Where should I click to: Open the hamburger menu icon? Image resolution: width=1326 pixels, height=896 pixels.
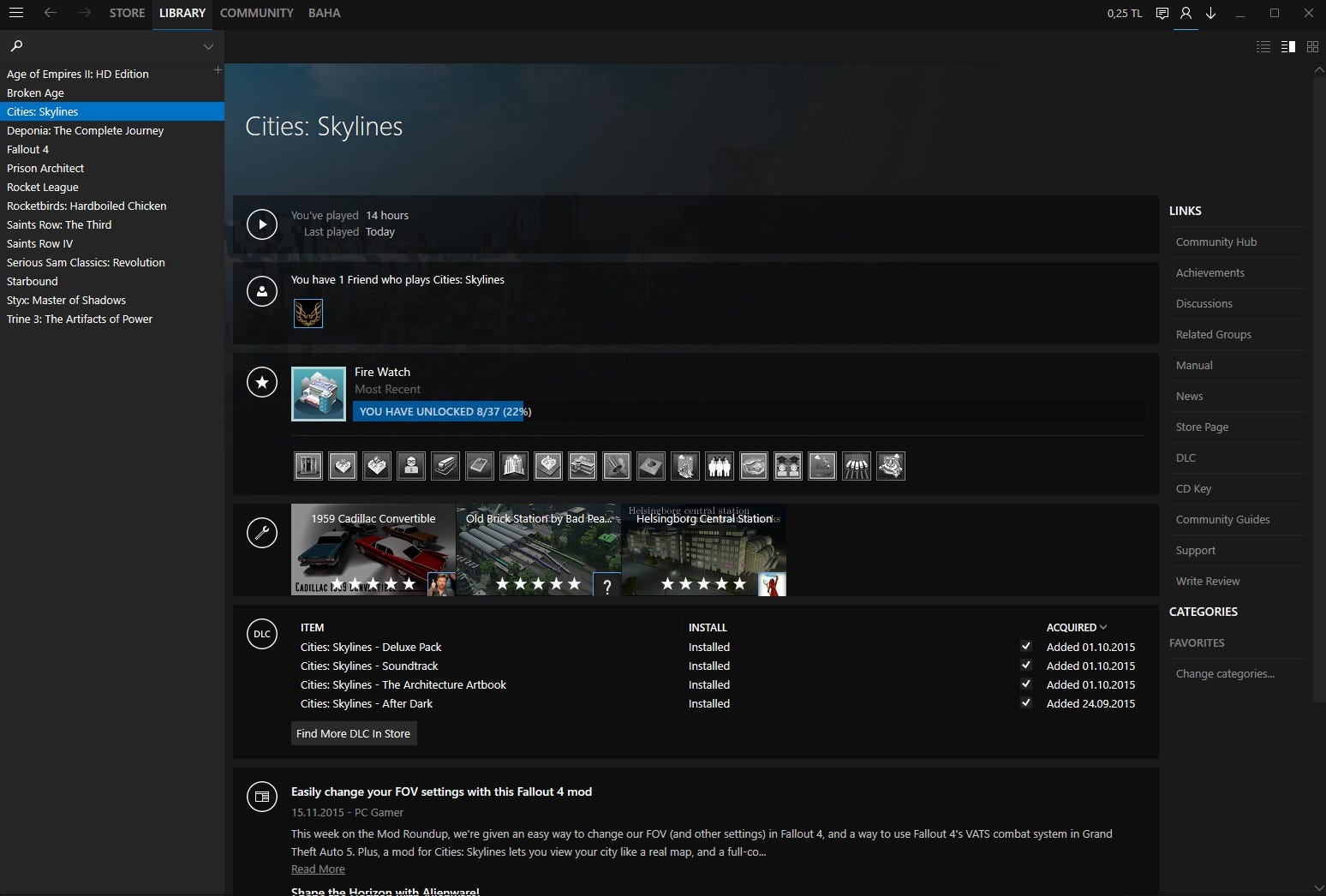(15, 13)
